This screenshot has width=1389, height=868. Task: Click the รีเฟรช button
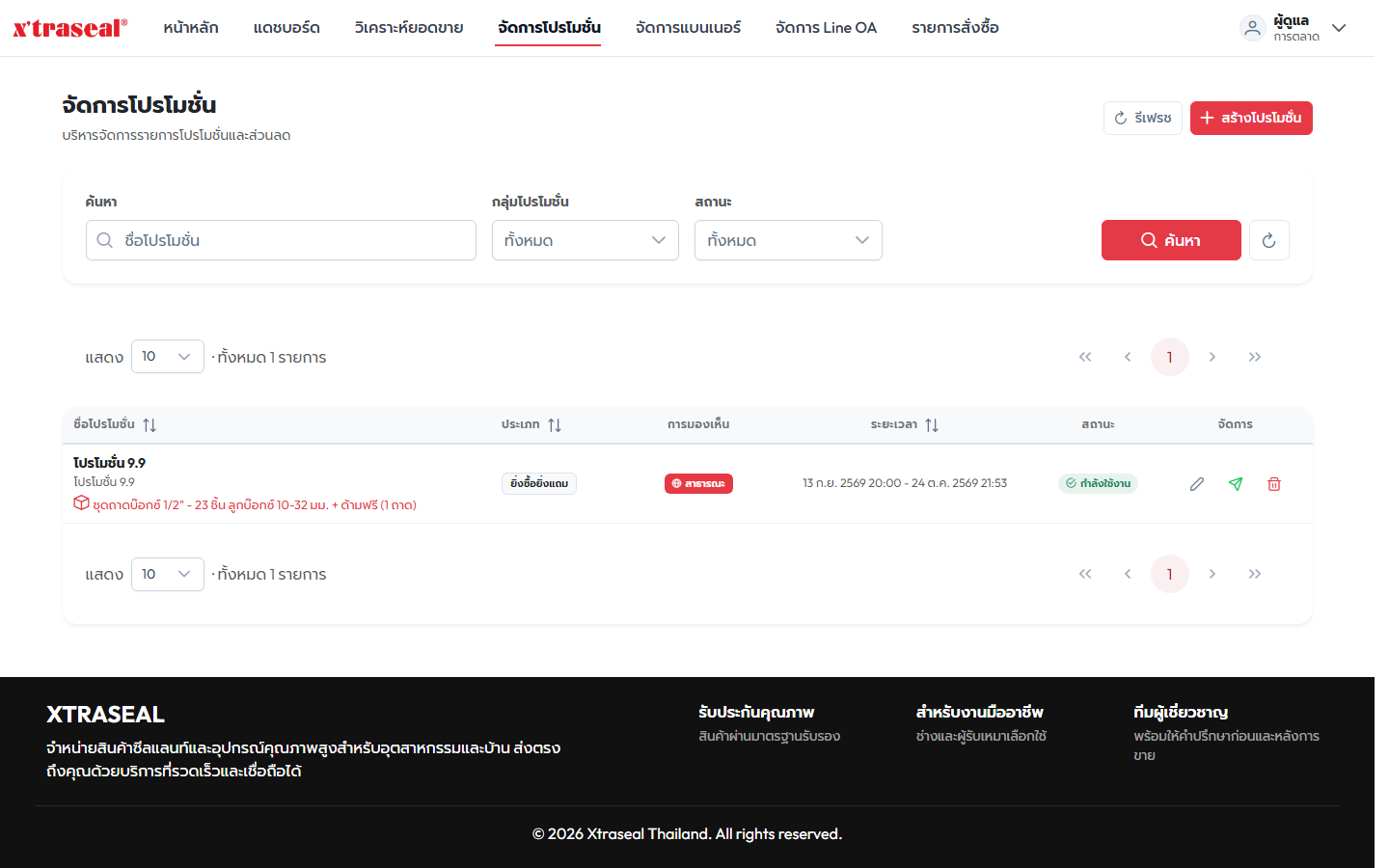(1143, 118)
